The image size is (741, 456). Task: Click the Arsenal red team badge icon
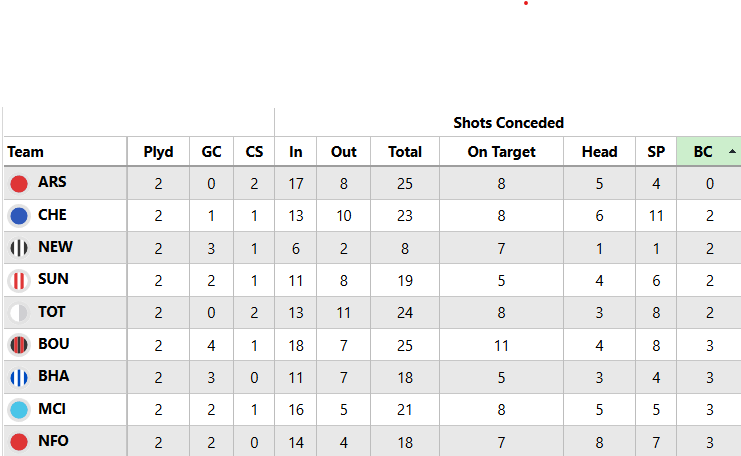(19, 183)
